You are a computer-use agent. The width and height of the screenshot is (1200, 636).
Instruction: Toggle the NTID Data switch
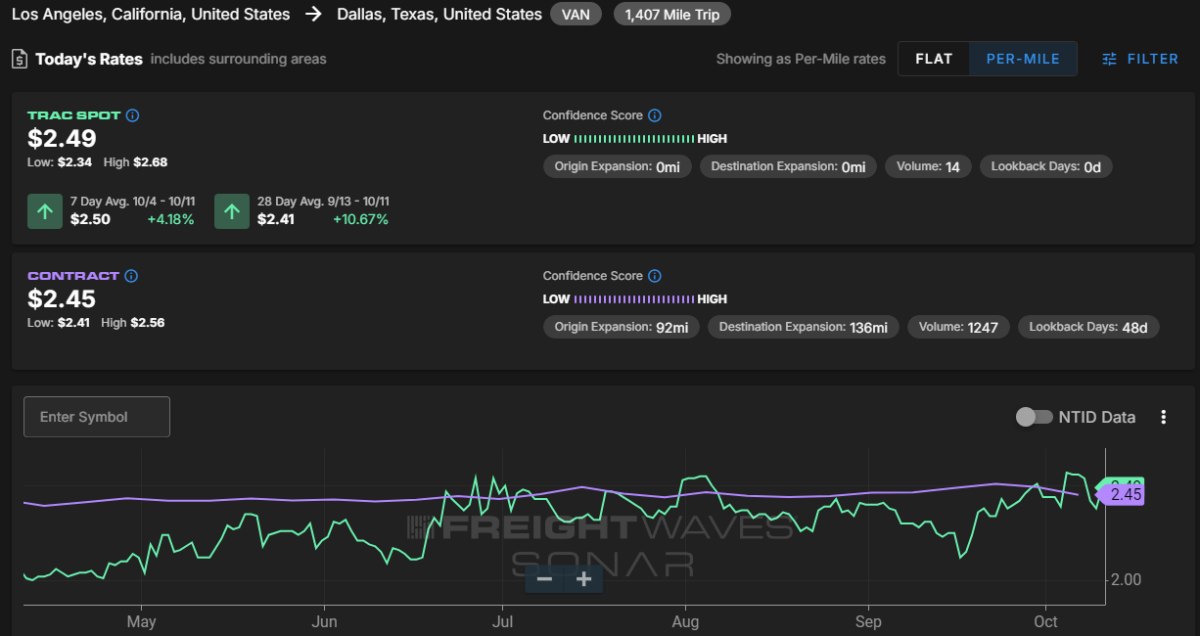[1034, 417]
